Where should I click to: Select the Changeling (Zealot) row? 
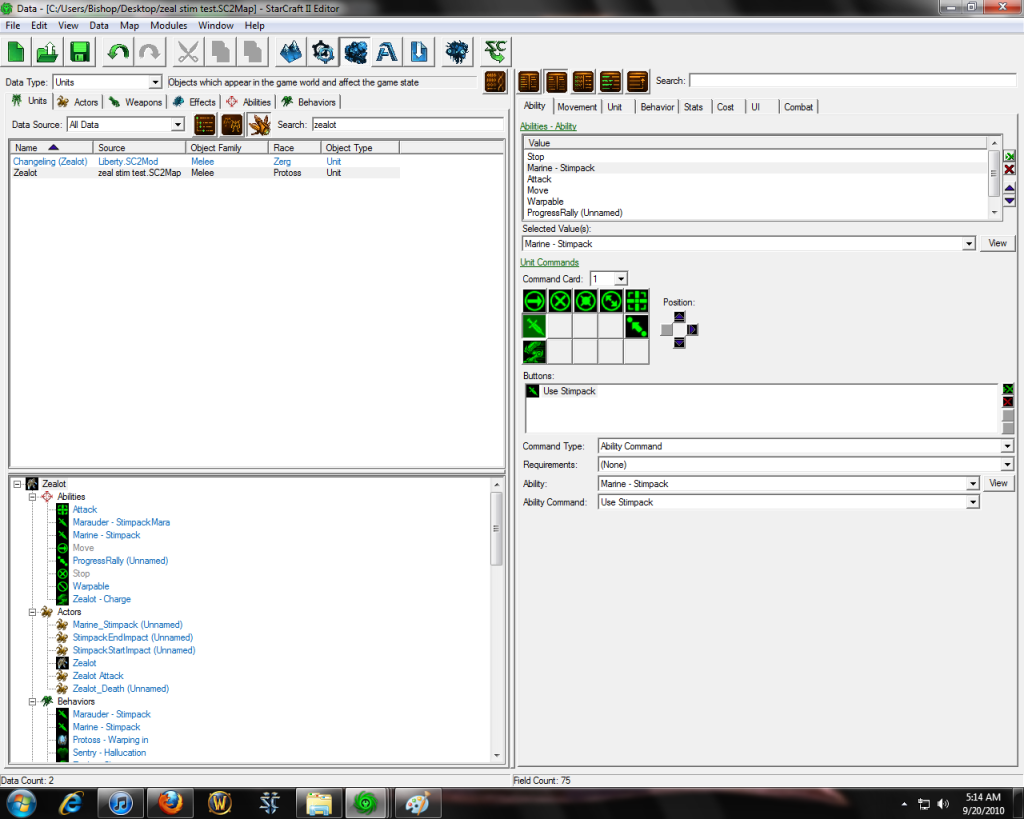205,161
